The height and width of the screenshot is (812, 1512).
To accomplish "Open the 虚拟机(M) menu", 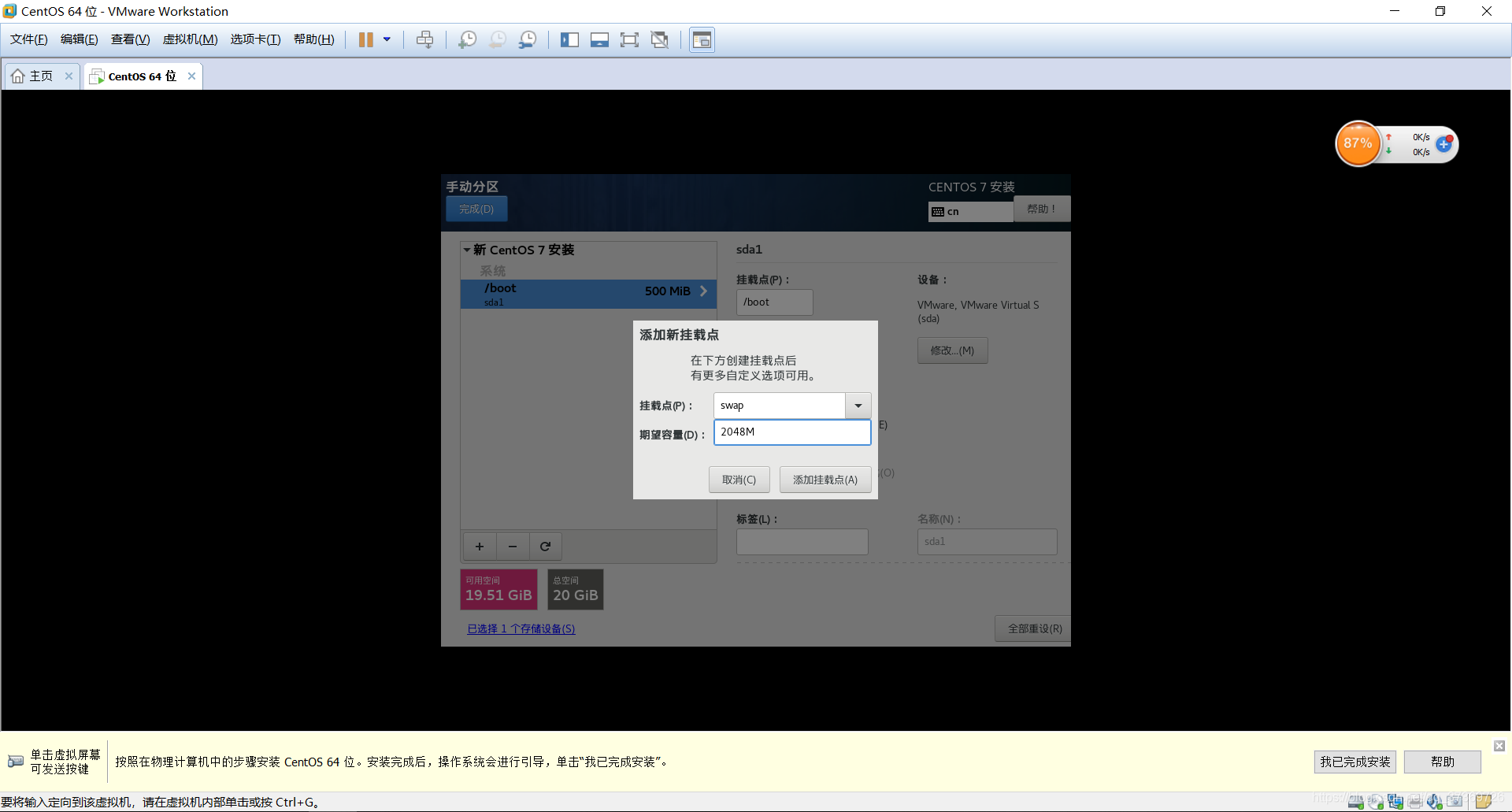I will tap(190, 39).
